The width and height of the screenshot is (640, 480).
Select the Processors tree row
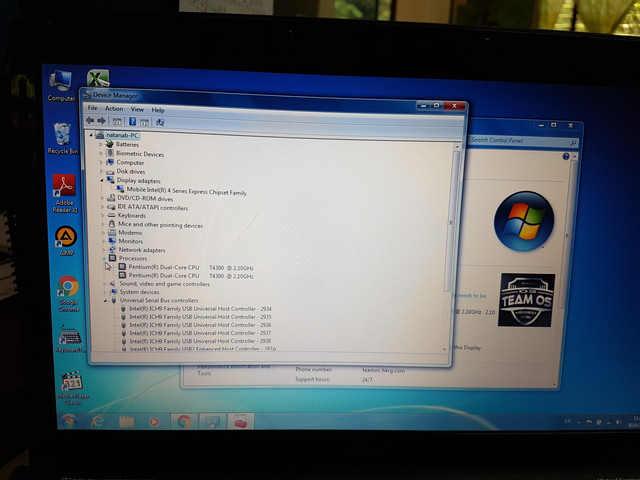(128, 258)
